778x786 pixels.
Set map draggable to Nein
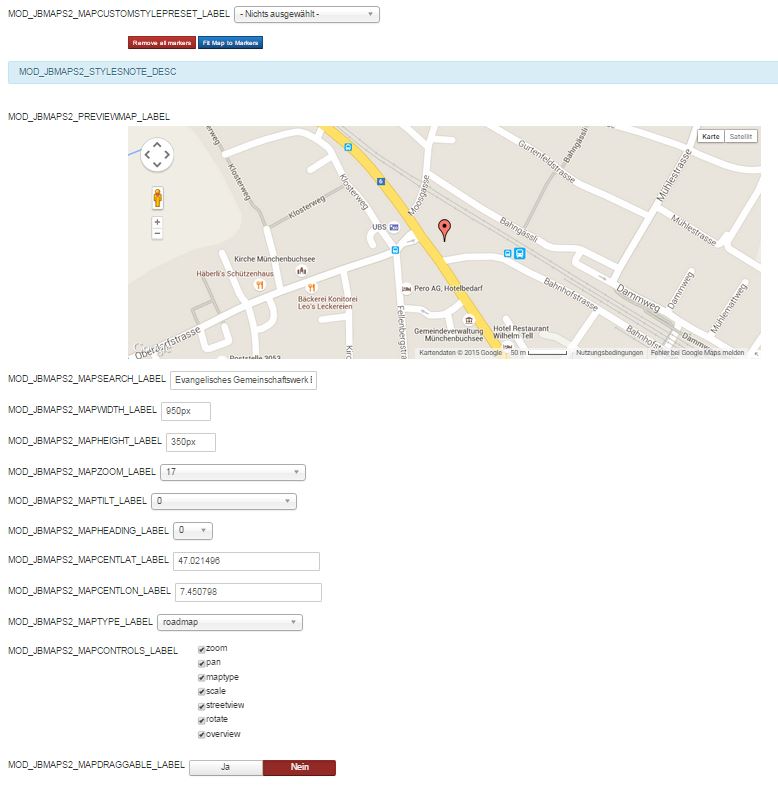coord(299,767)
